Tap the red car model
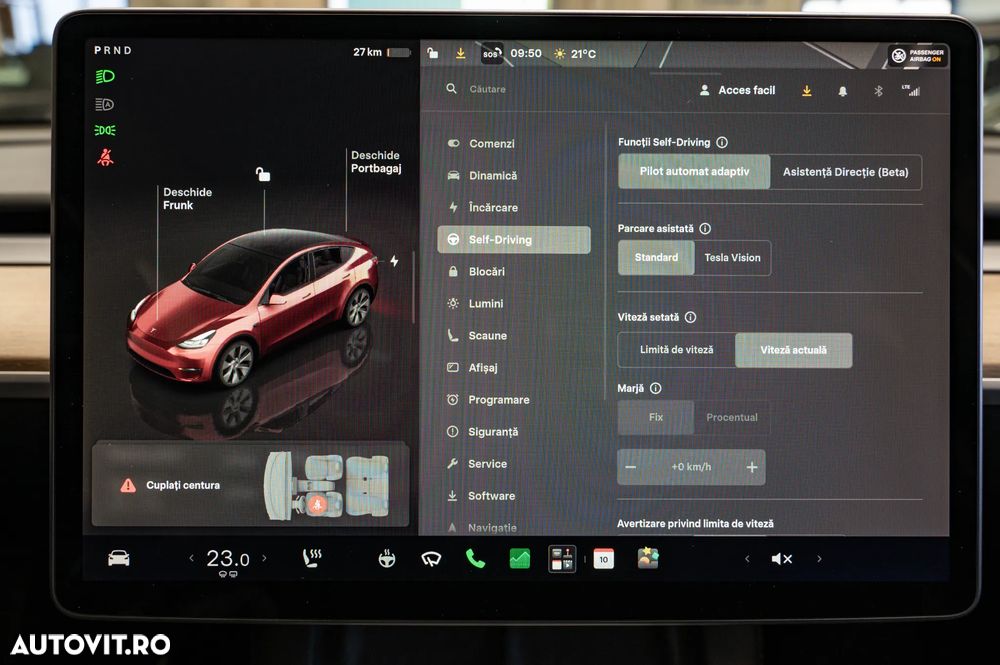The width and height of the screenshot is (1000, 665). point(255,307)
